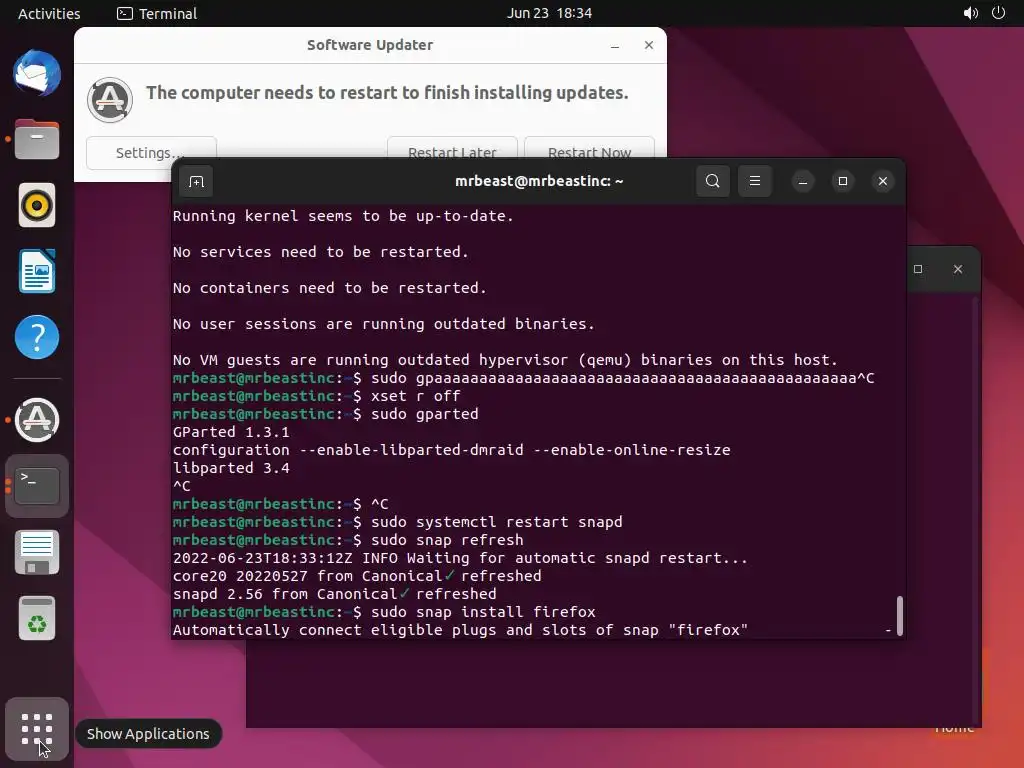Click the 'sudo snap refresh' command line
Screen dimensions: 1024x768
[x=348, y=540]
